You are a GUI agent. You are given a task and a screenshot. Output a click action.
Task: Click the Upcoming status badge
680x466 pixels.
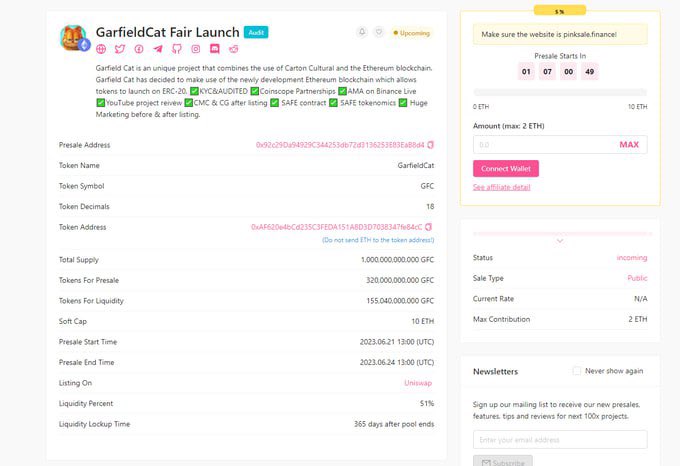tap(411, 33)
